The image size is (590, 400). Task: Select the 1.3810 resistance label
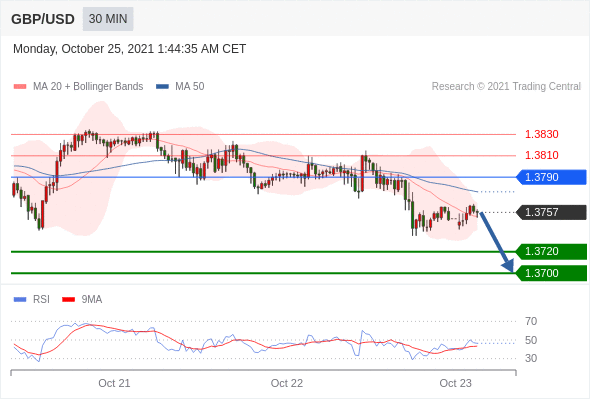(541, 155)
